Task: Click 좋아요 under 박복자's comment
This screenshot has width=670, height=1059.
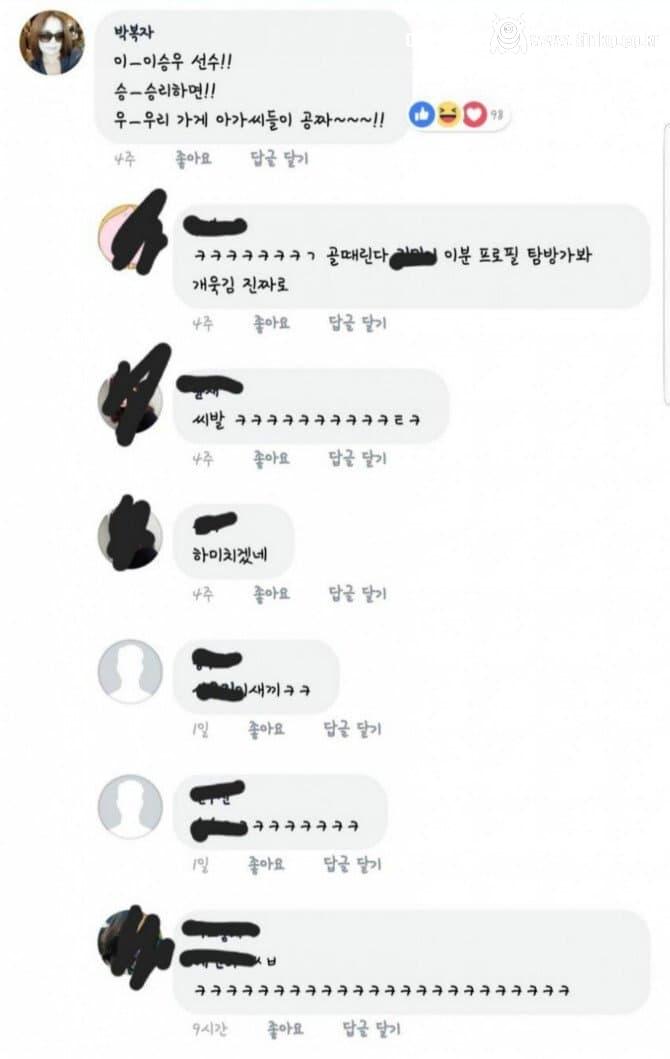Action: 193,159
